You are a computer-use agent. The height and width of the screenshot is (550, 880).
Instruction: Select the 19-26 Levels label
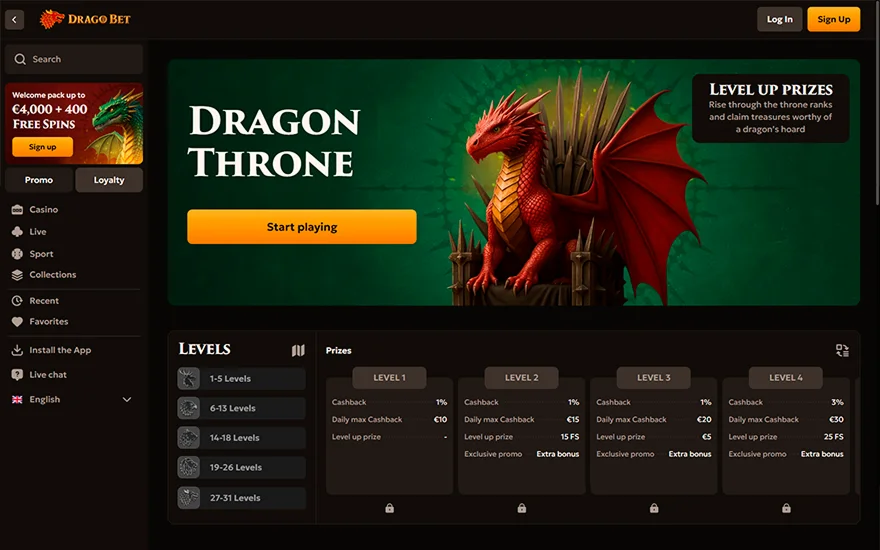click(x=236, y=468)
